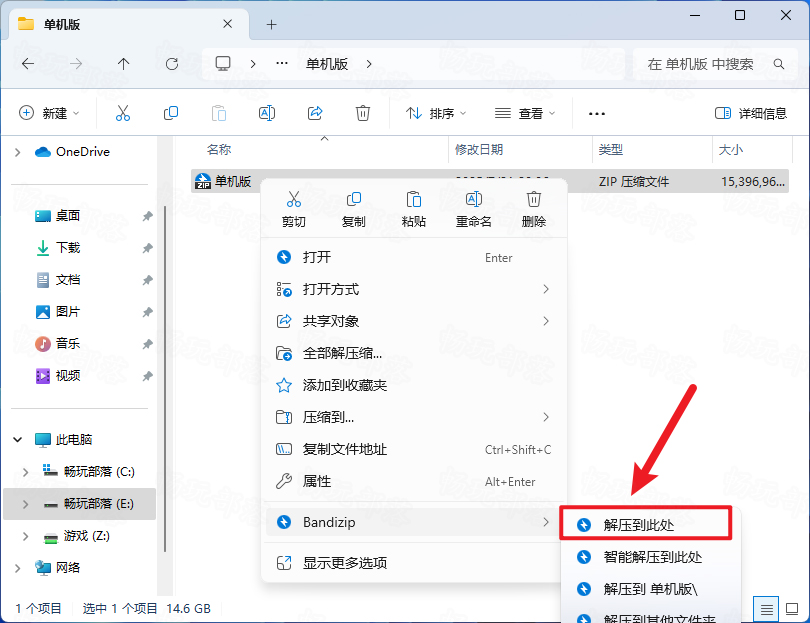Click the search magnifier icon
Image resolution: width=810 pixels, height=623 pixels.
pyautogui.click(x=778, y=64)
